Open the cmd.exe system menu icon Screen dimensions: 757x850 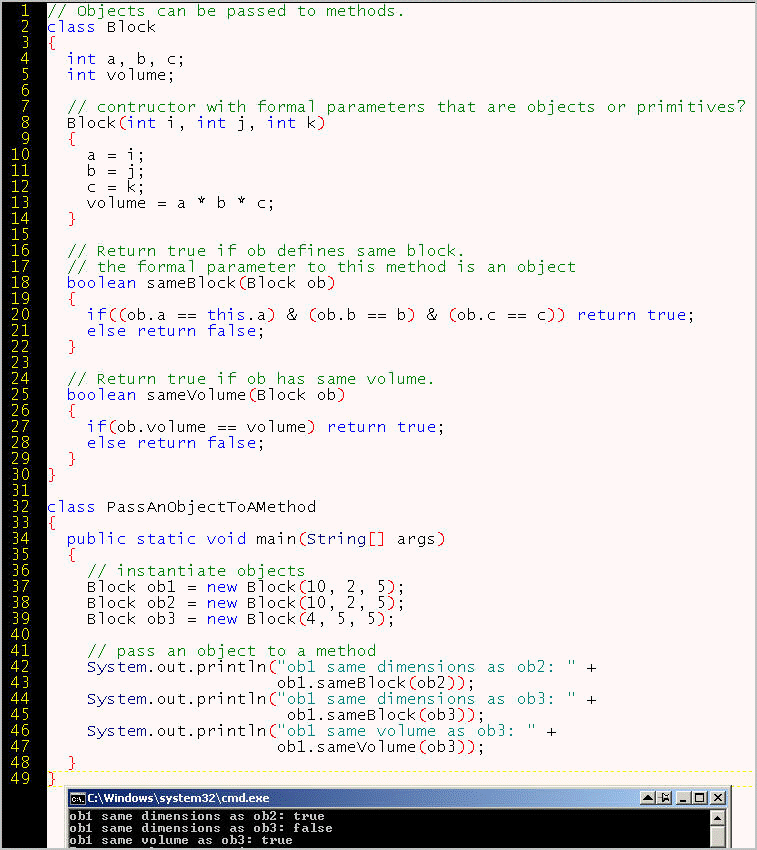[x=78, y=799]
